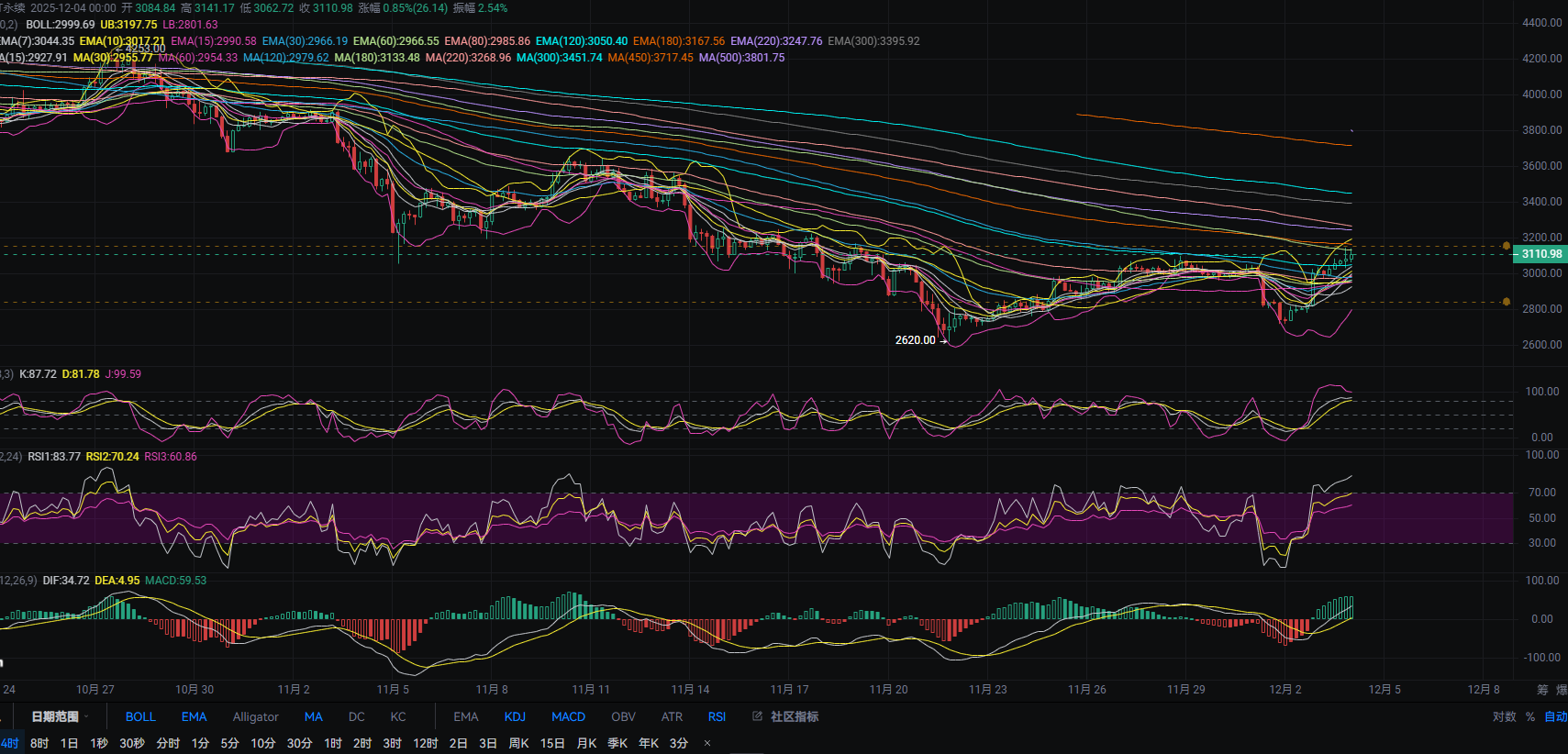Image resolution: width=1568 pixels, height=754 pixels.
Task: Click the 2620.00 low price marker
Action: click(x=915, y=340)
